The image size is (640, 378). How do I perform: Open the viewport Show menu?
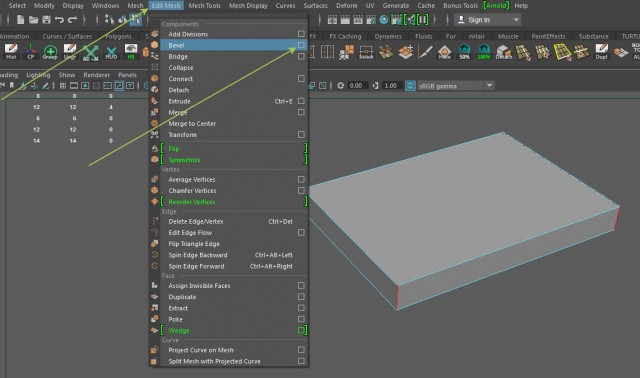[x=67, y=75]
